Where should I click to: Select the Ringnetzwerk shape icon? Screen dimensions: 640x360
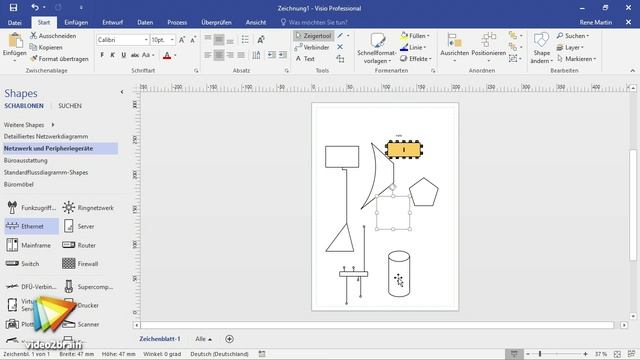tap(69, 207)
